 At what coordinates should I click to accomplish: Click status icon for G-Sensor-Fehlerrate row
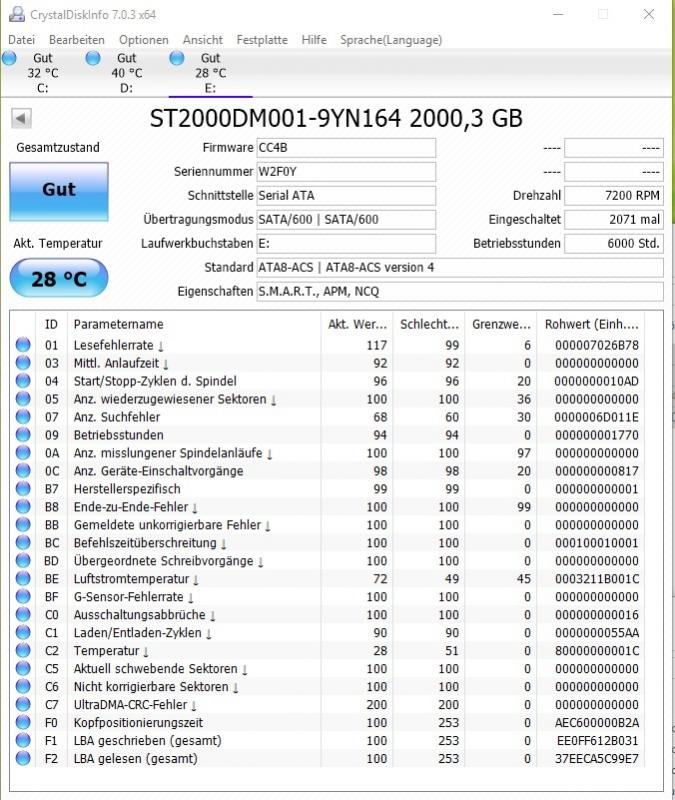[x=23, y=596]
